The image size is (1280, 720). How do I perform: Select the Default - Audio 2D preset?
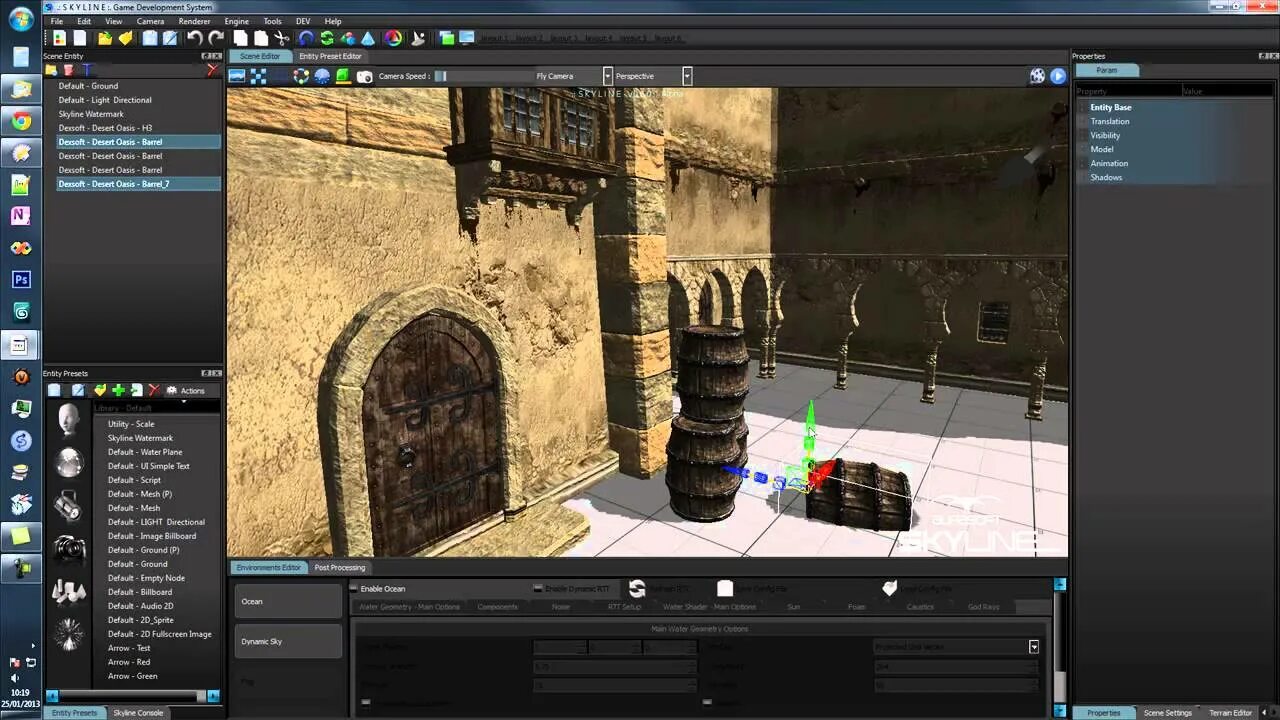tap(140, 606)
